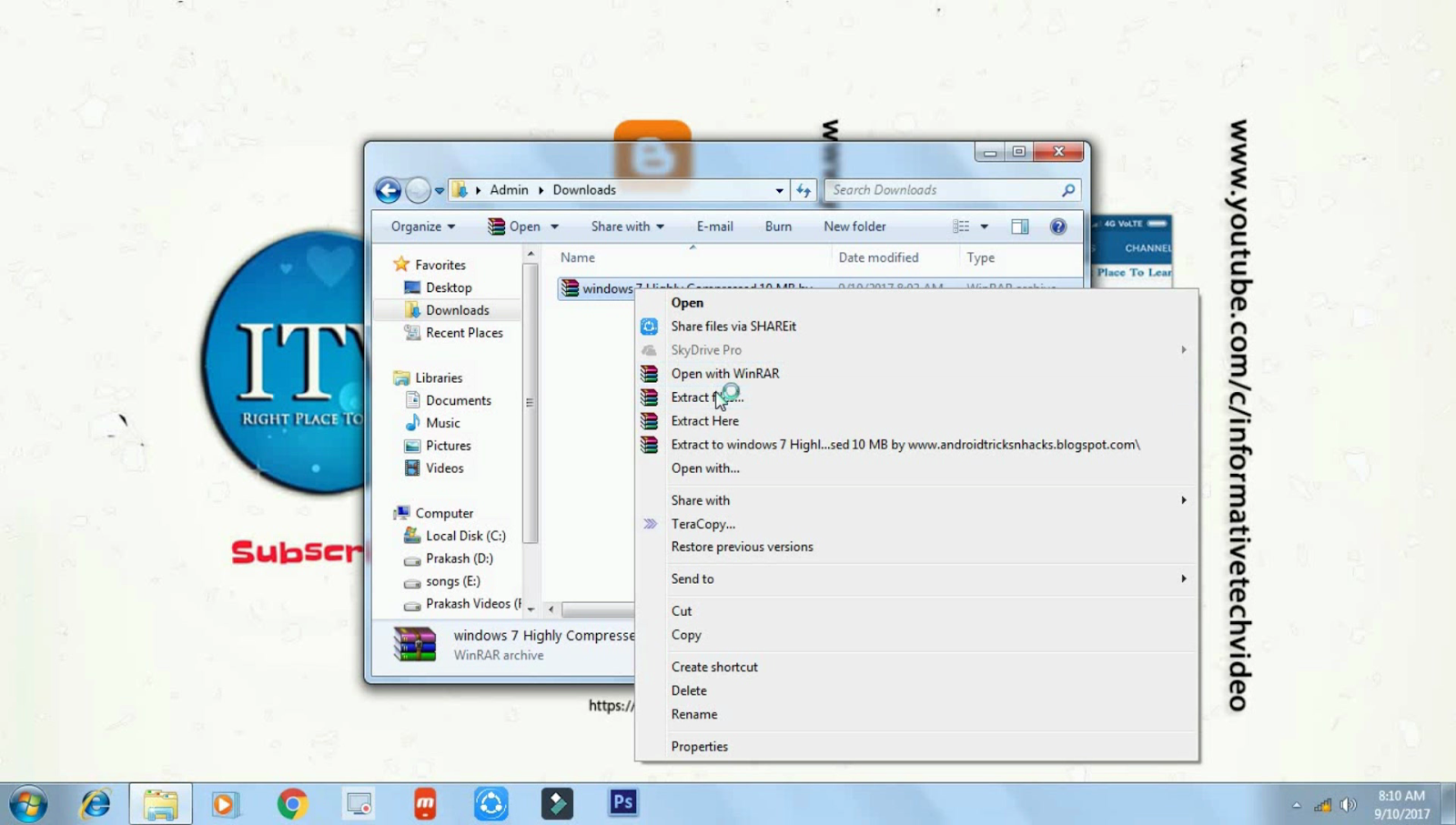Launch Internet Explorer from the taskbar
The height and width of the screenshot is (825, 1456).
[95, 804]
